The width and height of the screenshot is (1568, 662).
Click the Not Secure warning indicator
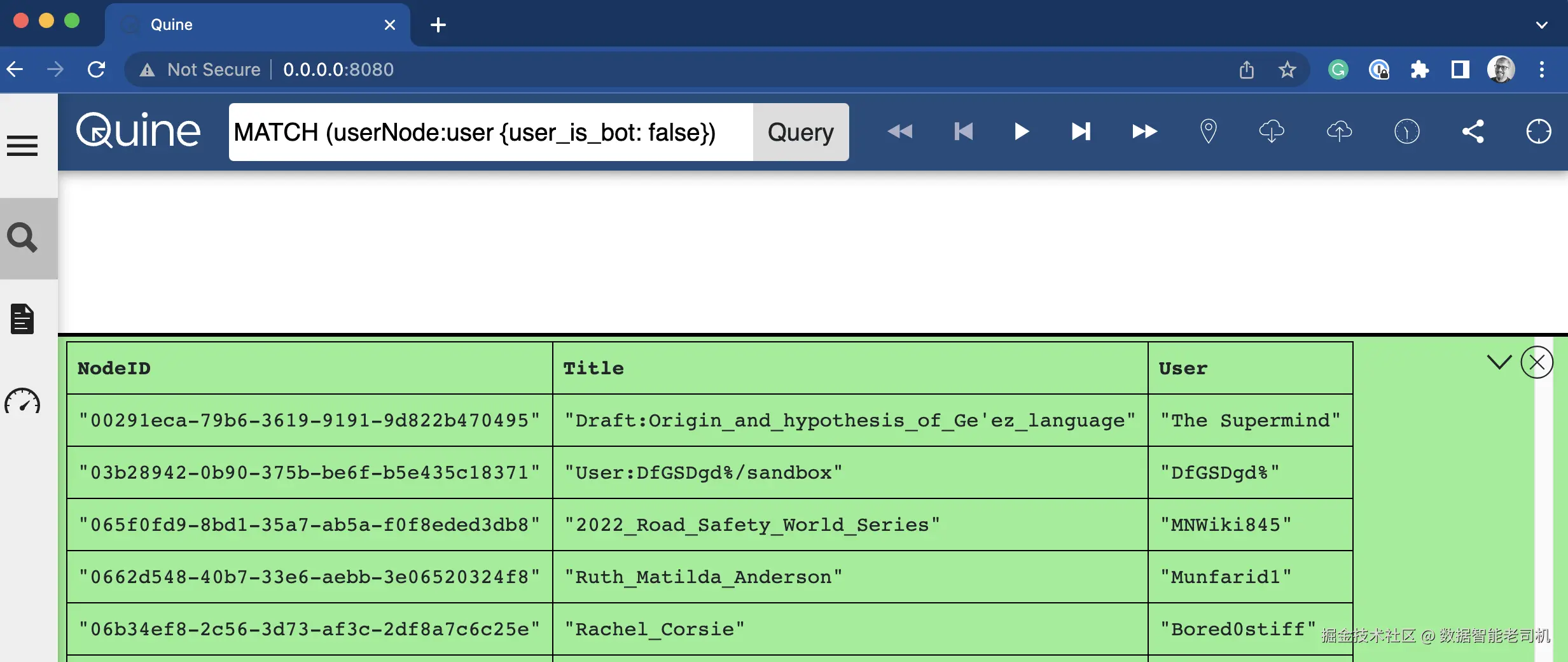tap(200, 69)
